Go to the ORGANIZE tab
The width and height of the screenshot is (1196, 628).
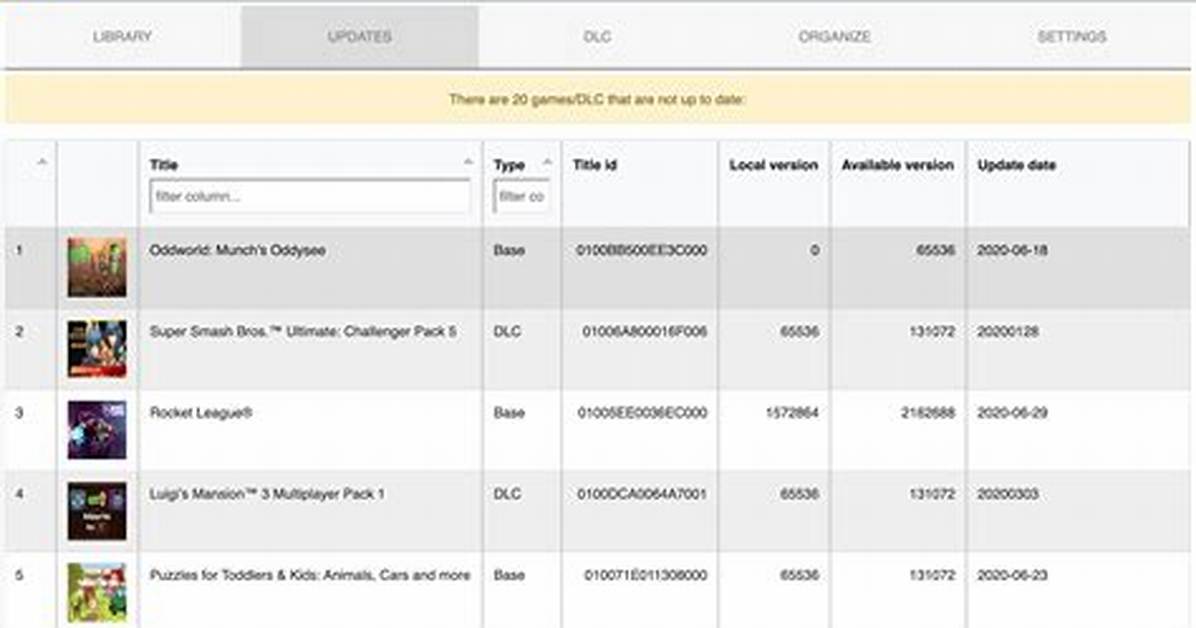(x=834, y=37)
